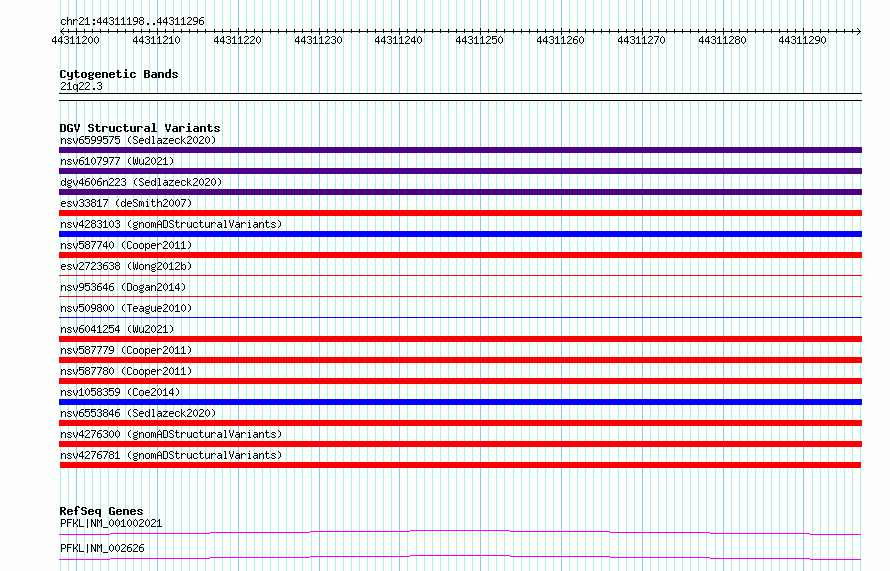Click ruler position 44311200
This screenshot has height=571, width=890.
pos(75,40)
